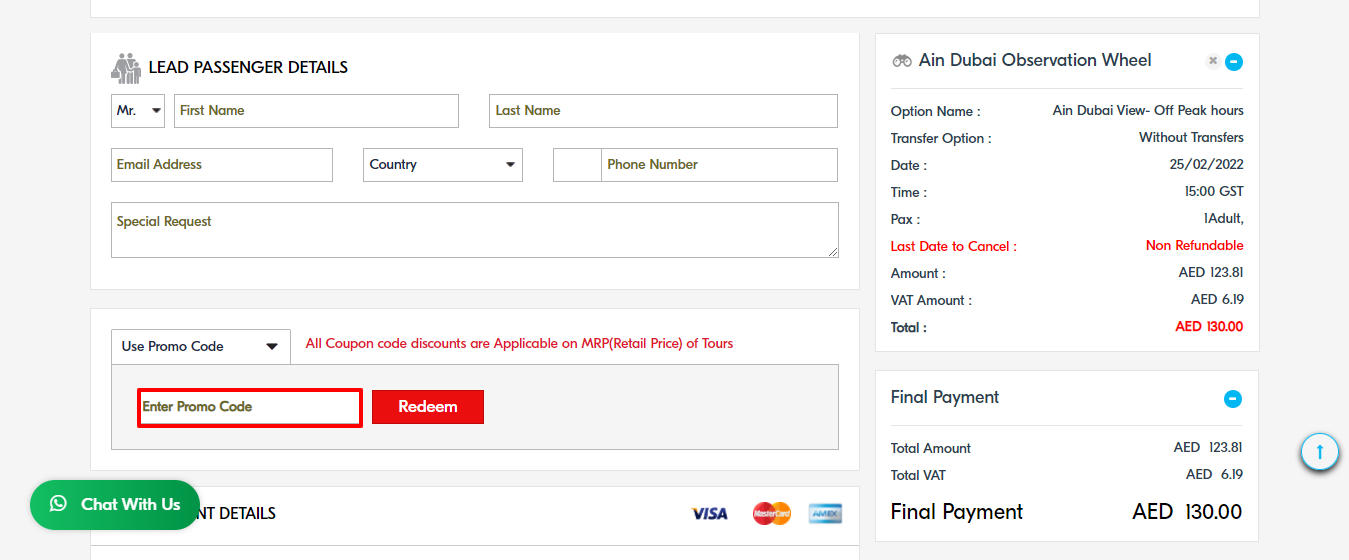Click inside the Special Request text area

tap(475, 230)
